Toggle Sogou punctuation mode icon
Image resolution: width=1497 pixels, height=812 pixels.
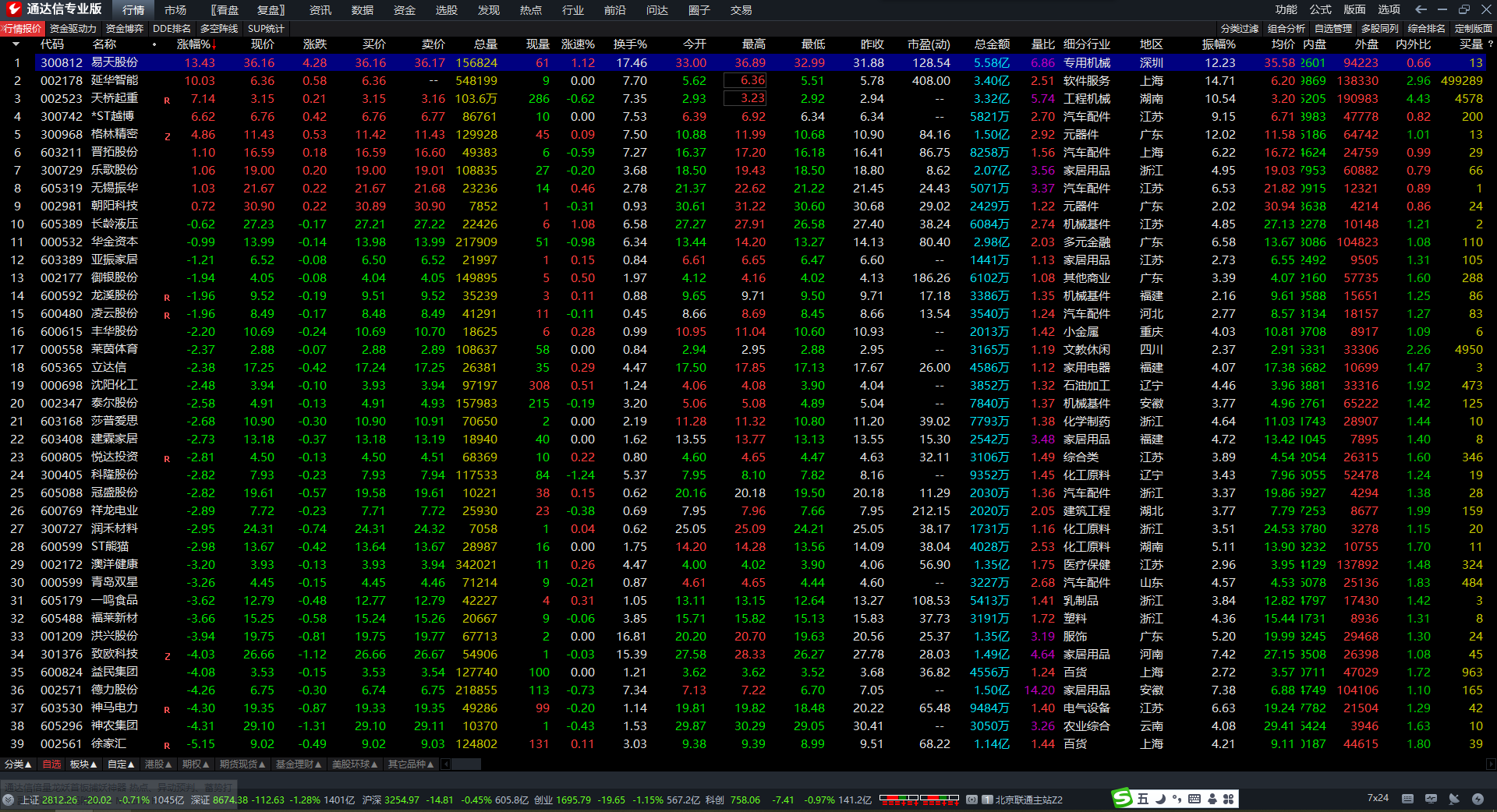click(x=1177, y=799)
